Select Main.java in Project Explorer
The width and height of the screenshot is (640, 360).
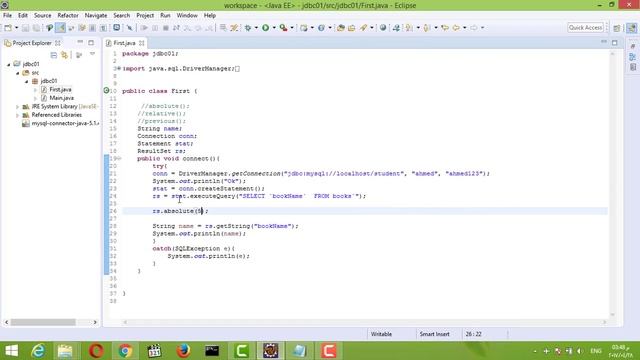(61, 98)
